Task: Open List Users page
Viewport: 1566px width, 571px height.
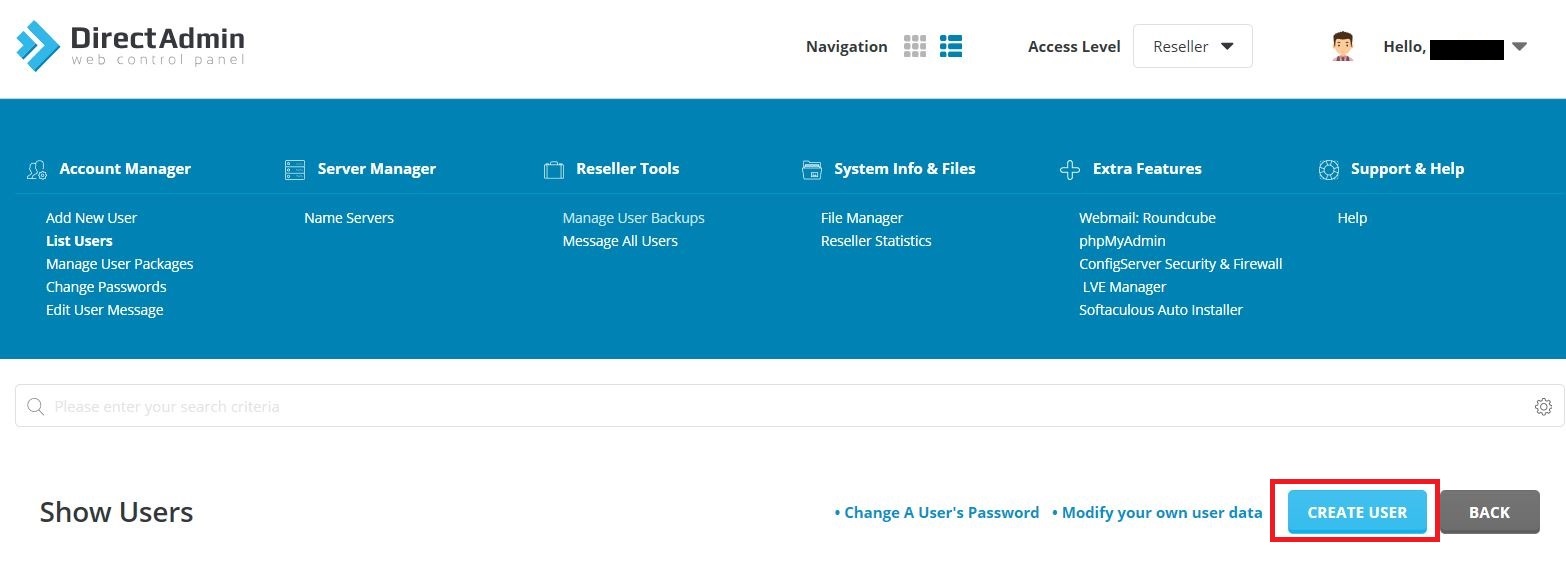Action: tap(79, 241)
